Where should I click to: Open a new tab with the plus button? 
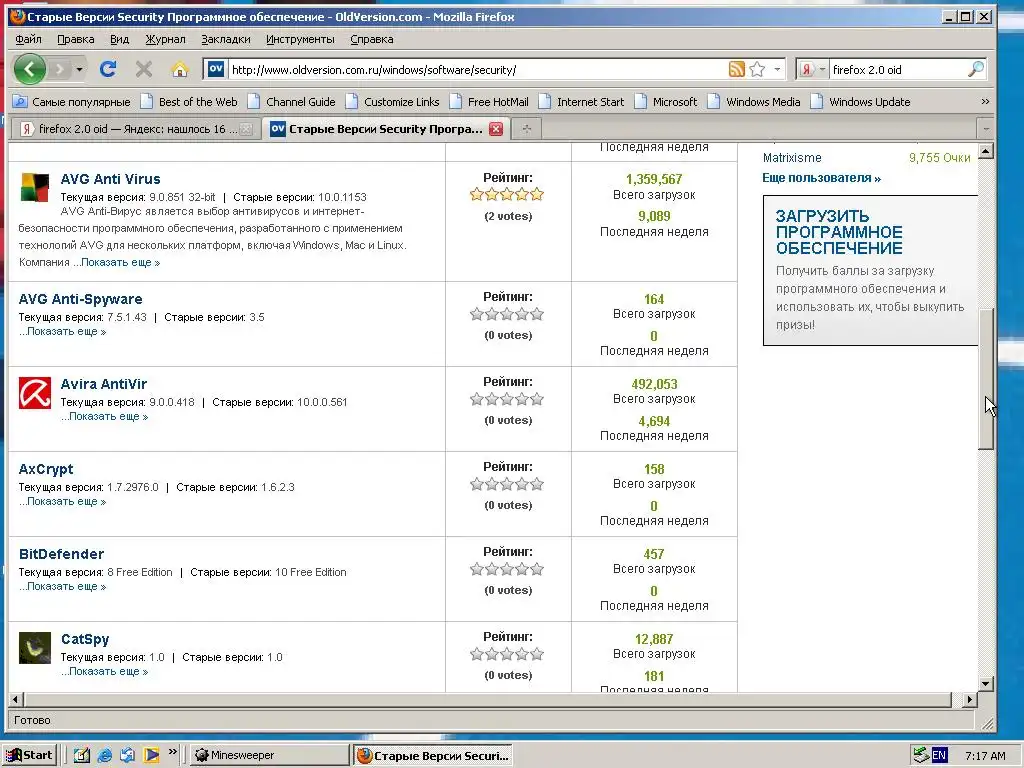tap(527, 129)
